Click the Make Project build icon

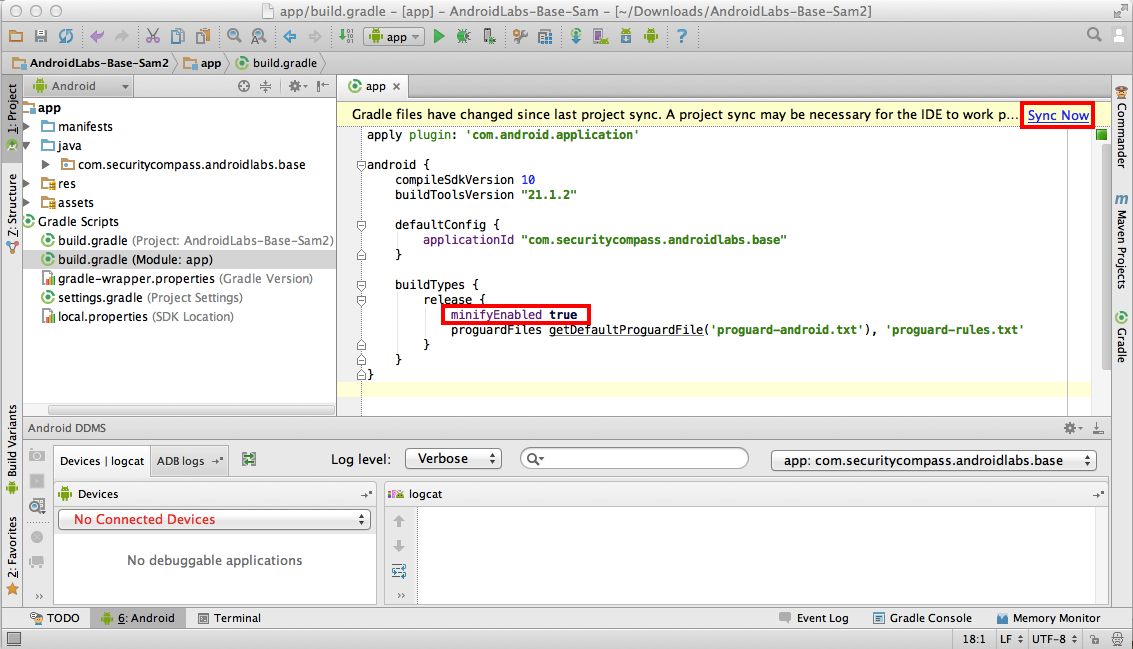[x=344, y=36]
